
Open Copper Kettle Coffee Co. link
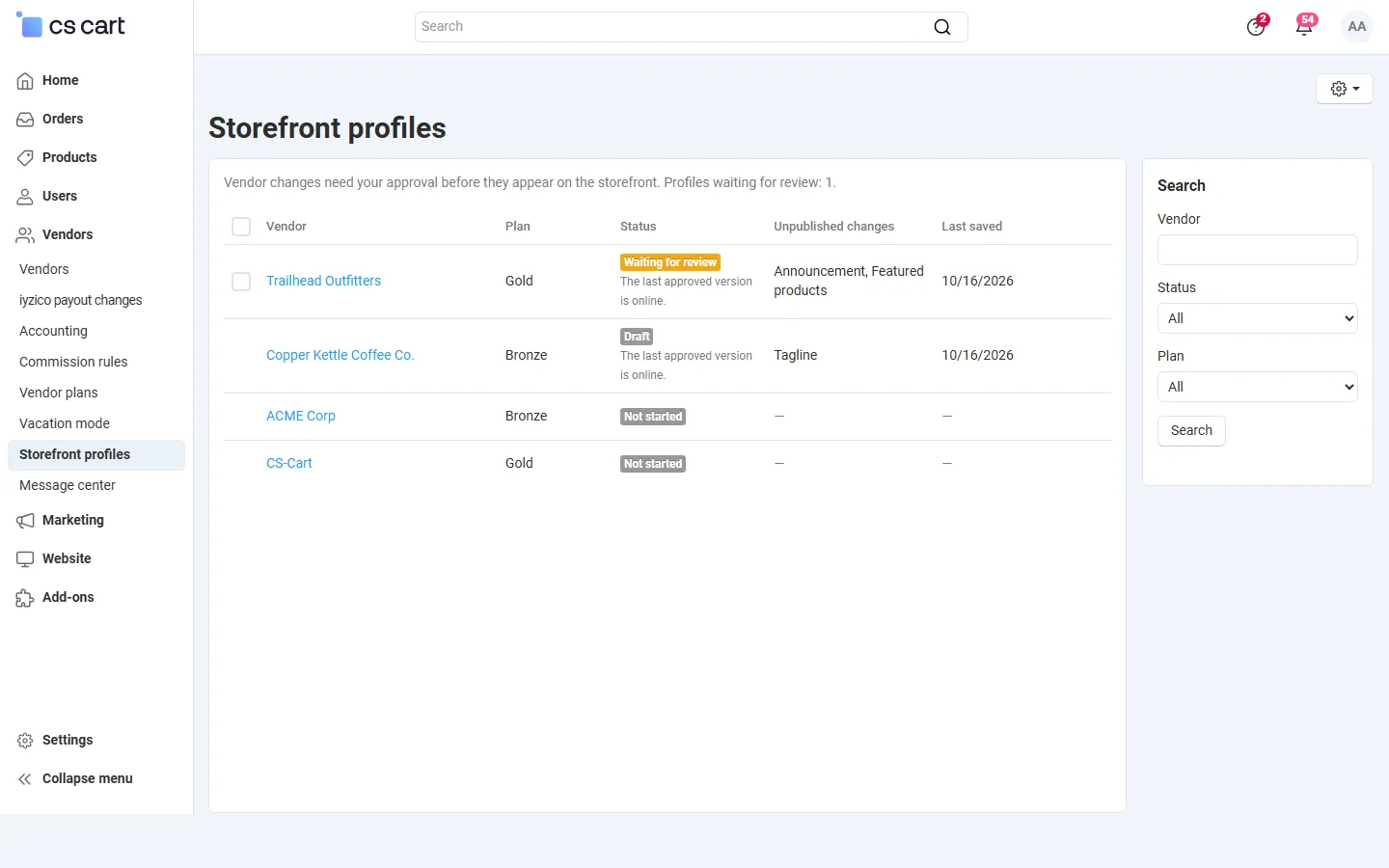pos(340,355)
